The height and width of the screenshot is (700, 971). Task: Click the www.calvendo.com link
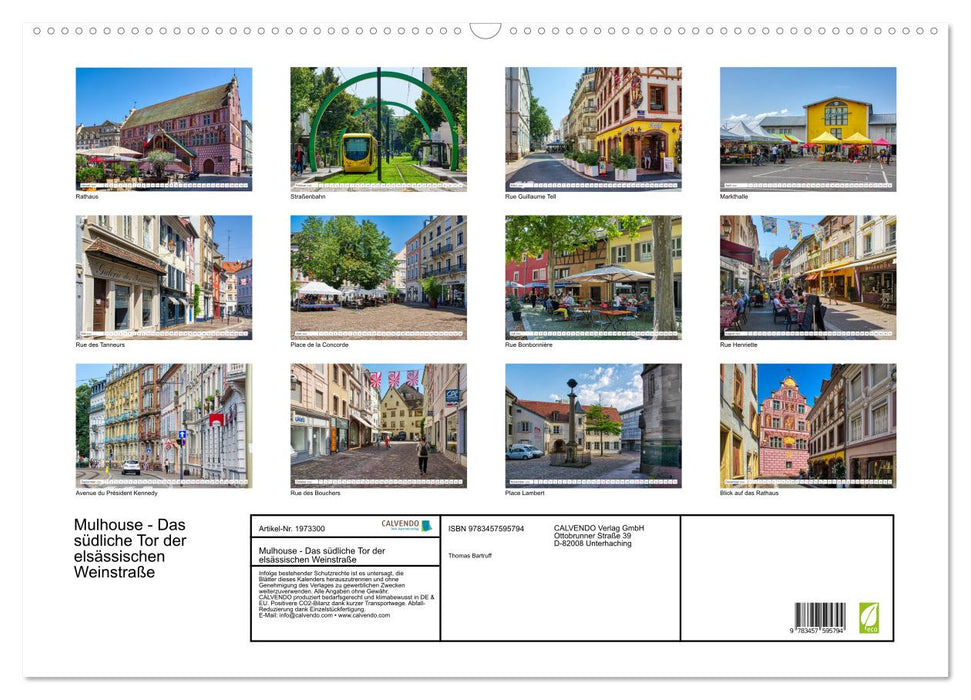pos(363,616)
